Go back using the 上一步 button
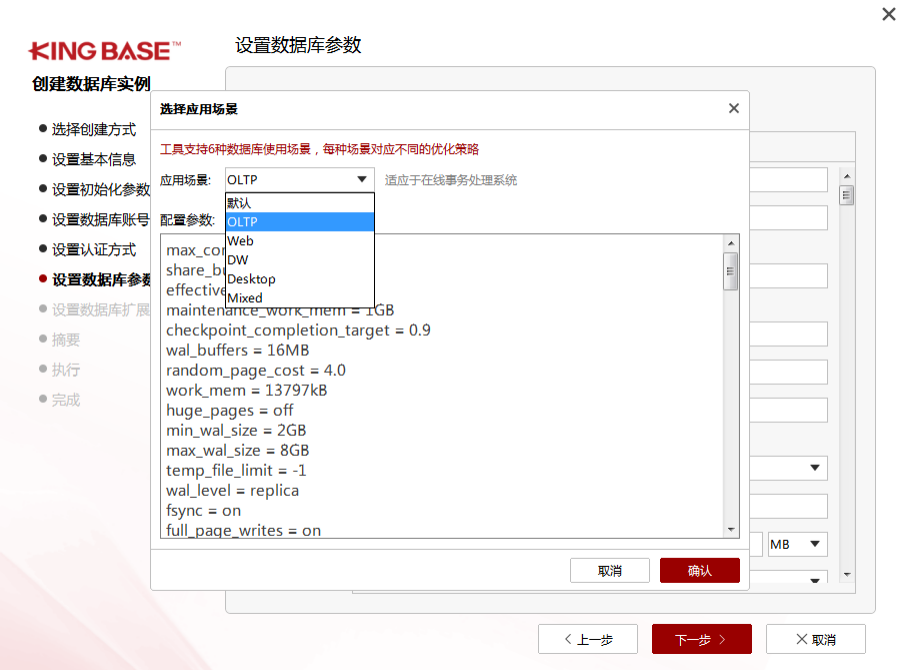The width and height of the screenshot is (901, 670). [x=588, y=639]
